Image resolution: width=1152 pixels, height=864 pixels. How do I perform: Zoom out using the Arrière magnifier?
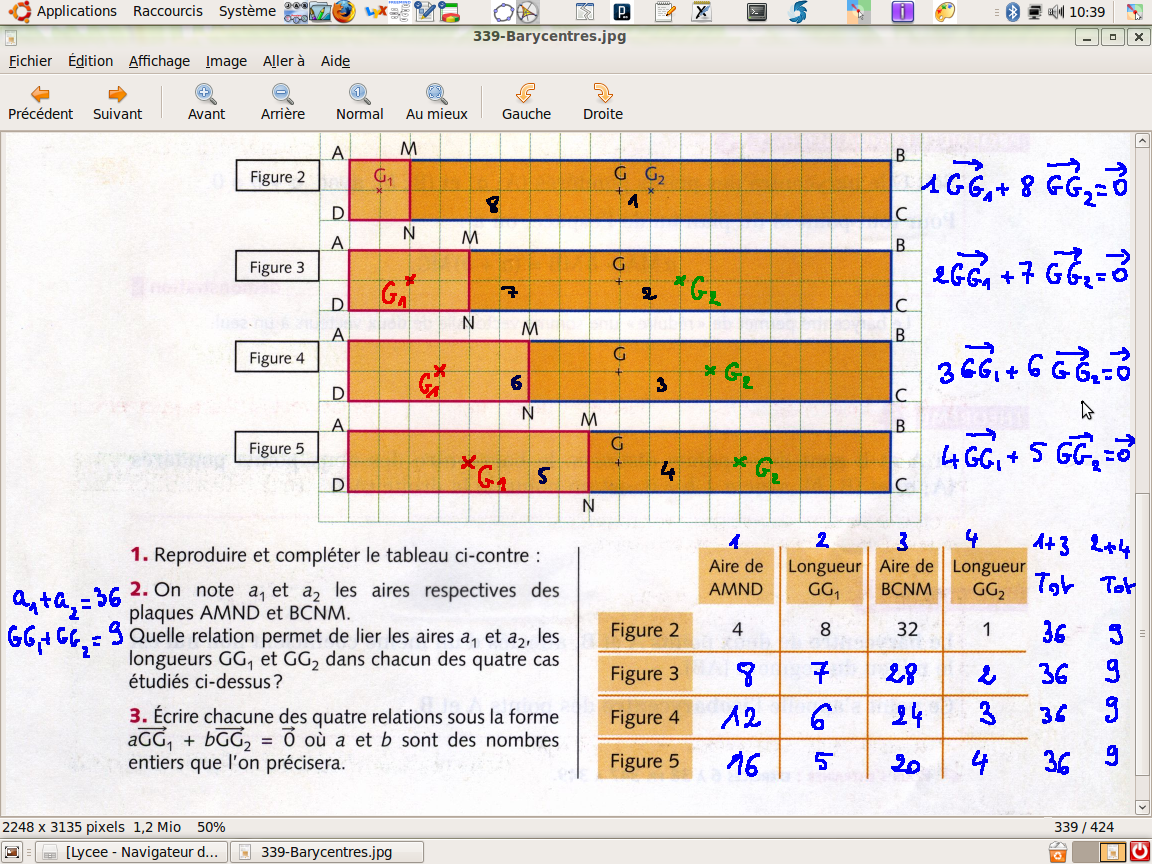click(282, 94)
